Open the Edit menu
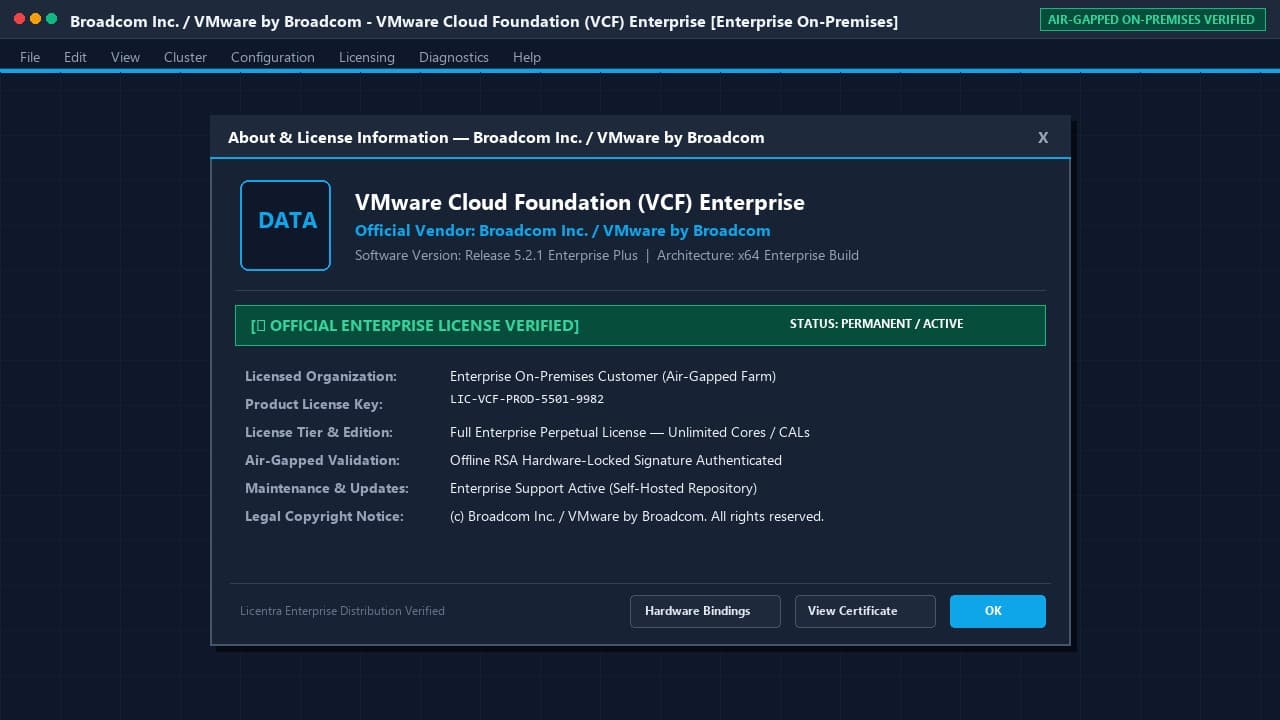The image size is (1280, 720). pyautogui.click(x=75, y=57)
